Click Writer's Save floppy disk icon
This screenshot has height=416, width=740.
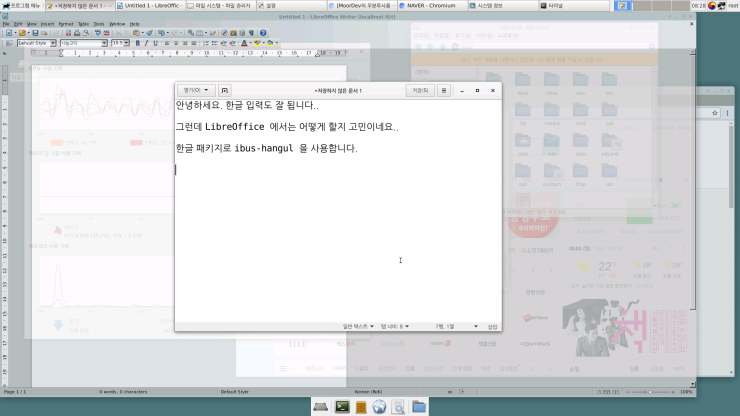35,33
